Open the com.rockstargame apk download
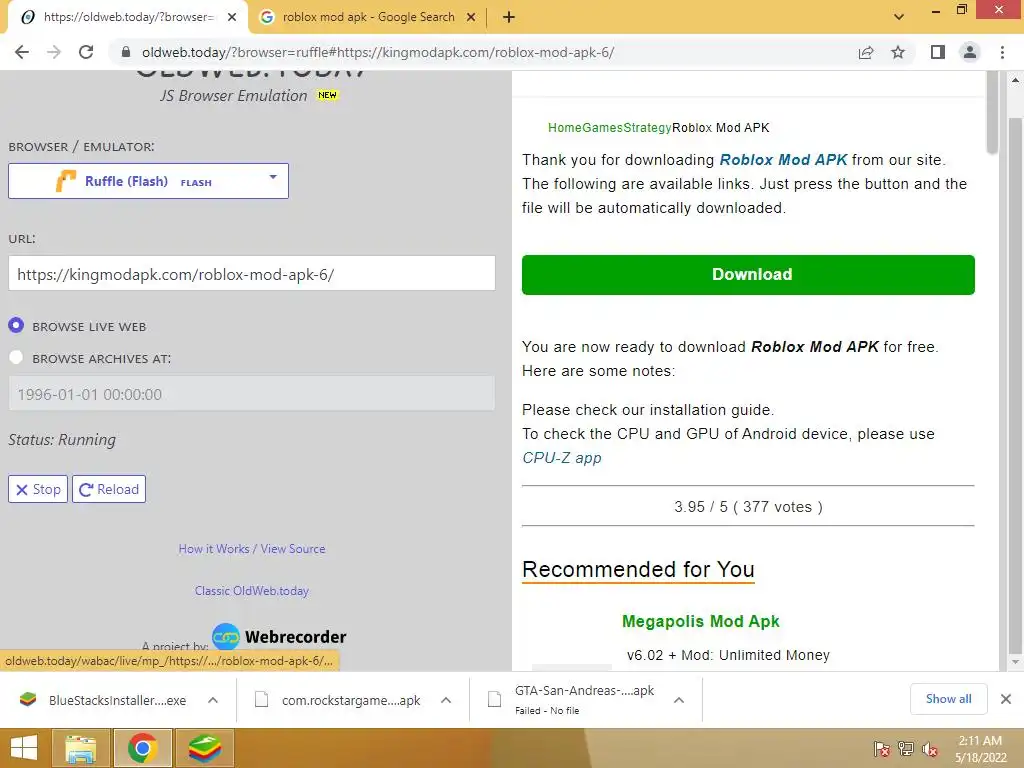The width and height of the screenshot is (1024, 768). click(340, 700)
